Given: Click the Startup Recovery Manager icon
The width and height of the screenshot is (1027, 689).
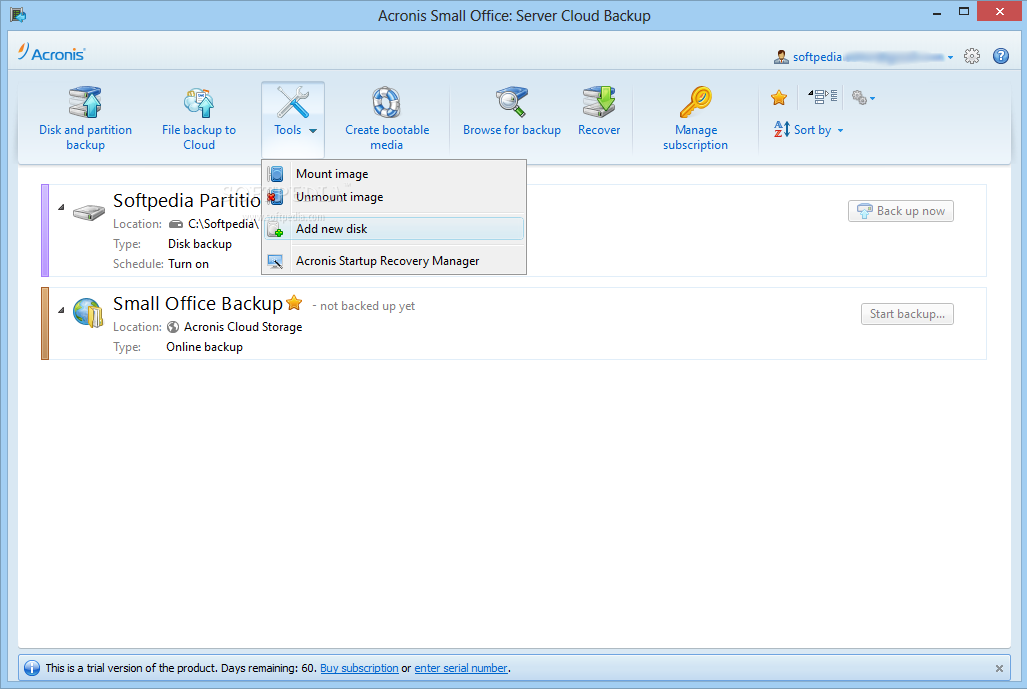Looking at the screenshot, I should pyautogui.click(x=276, y=261).
